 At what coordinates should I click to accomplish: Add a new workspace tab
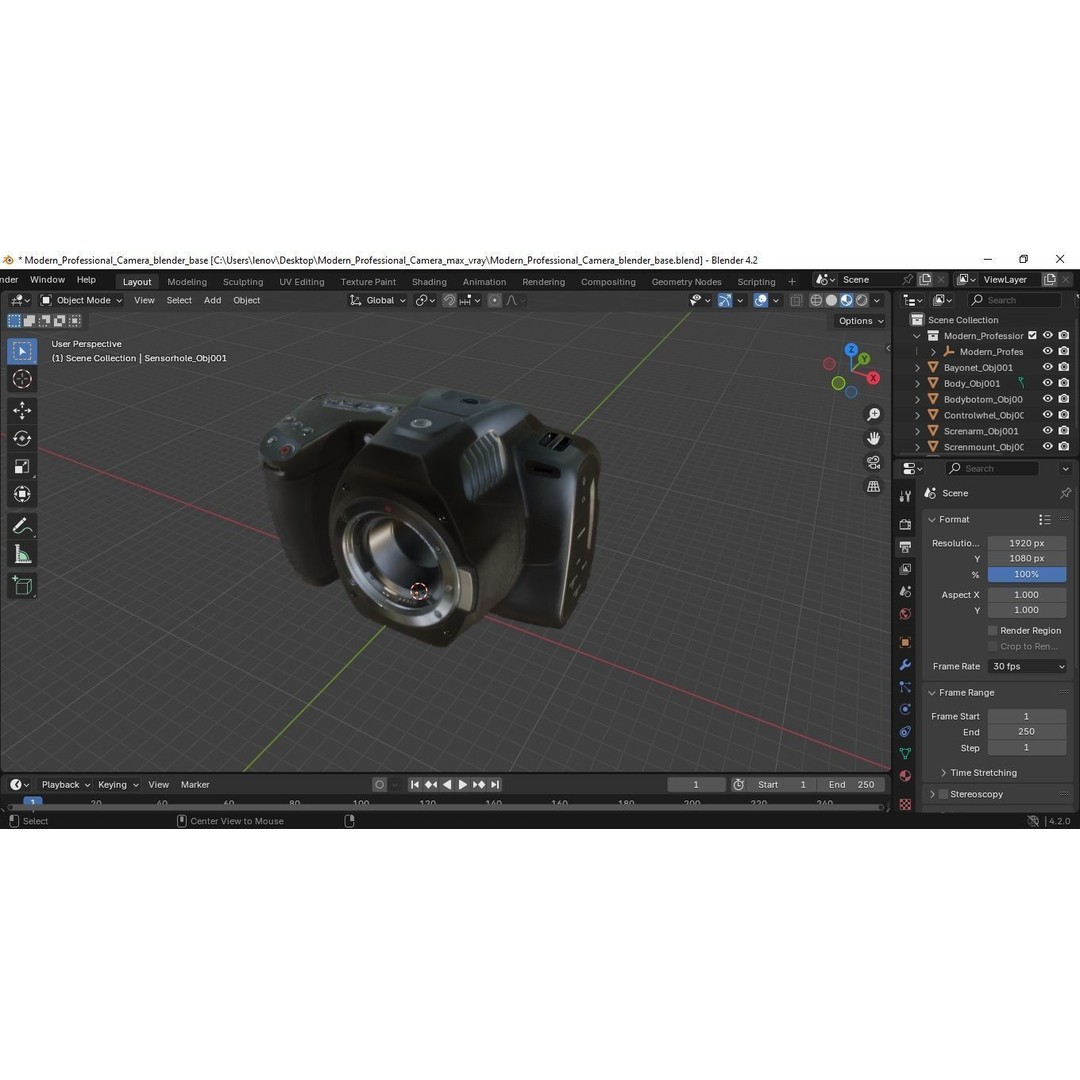pos(791,282)
